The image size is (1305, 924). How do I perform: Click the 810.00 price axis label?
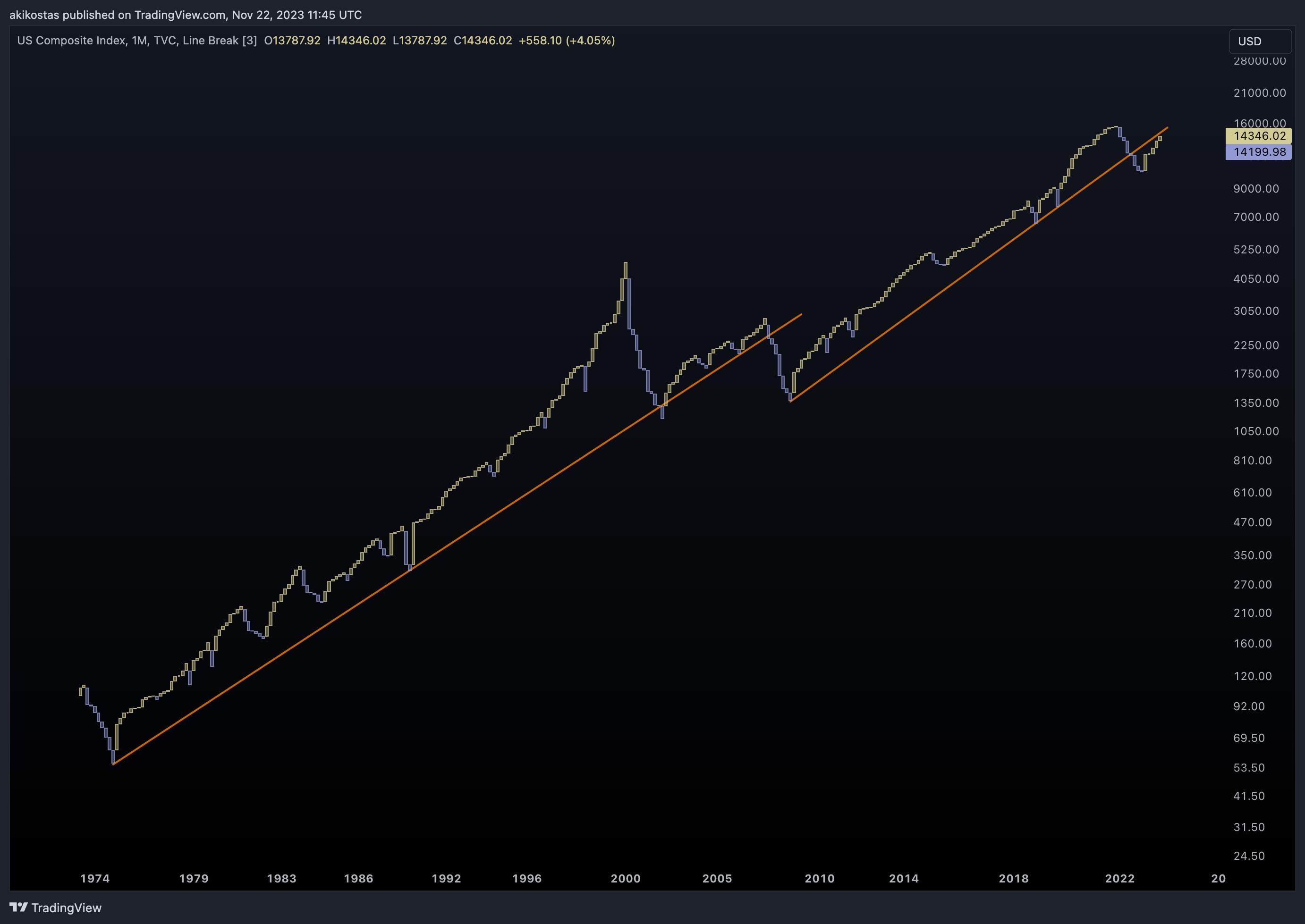(1253, 460)
